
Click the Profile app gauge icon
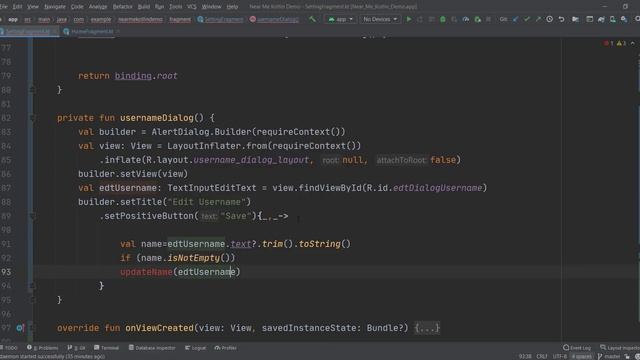pyautogui.click(x=466, y=19)
